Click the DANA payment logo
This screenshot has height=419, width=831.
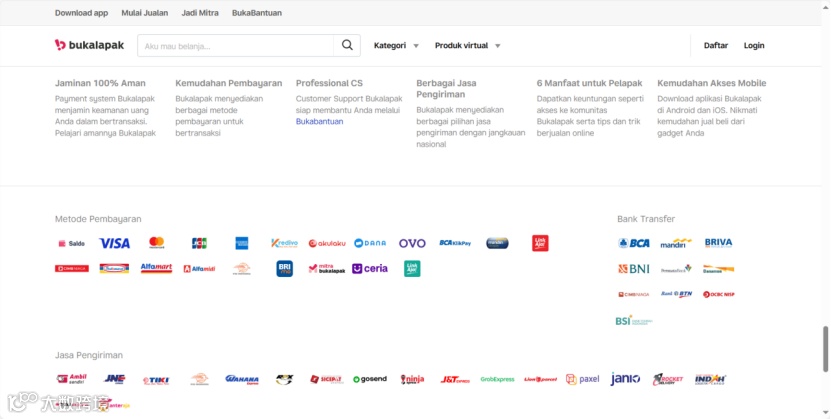click(369, 243)
